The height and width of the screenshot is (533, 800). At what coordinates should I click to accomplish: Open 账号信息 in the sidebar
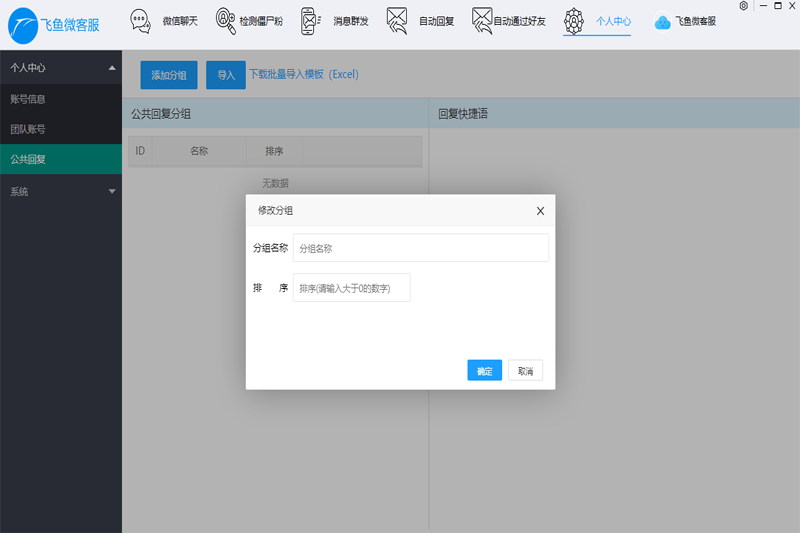tap(28, 99)
